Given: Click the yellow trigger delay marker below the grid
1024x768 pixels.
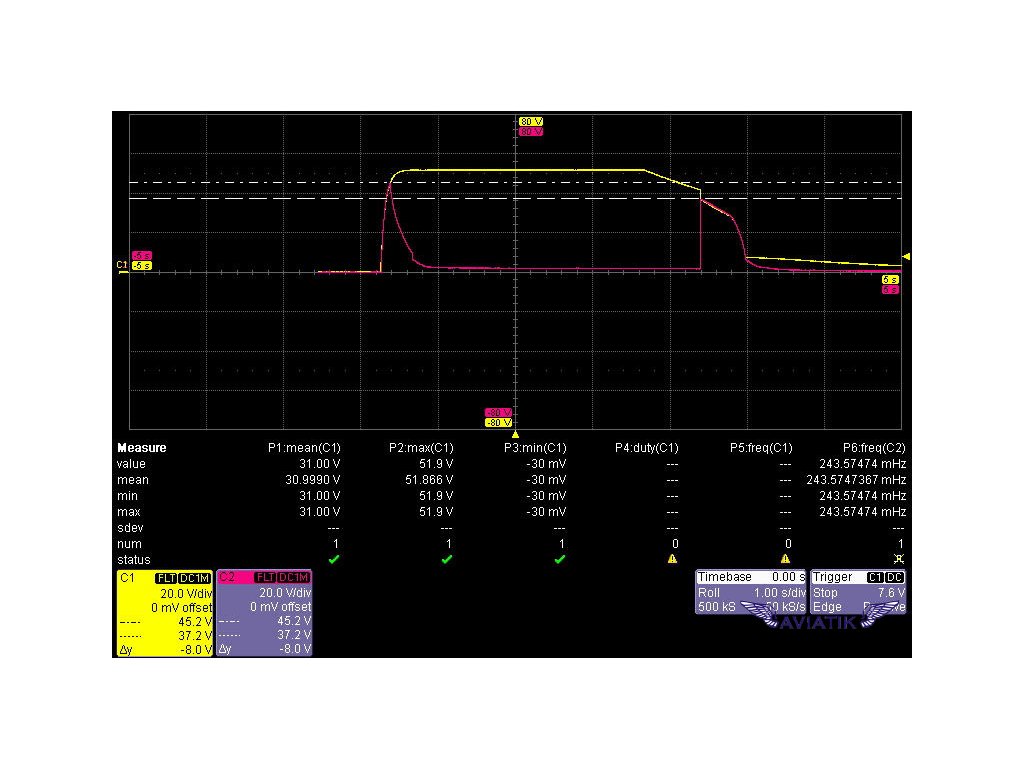Looking at the screenshot, I should pyautogui.click(x=515, y=434).
